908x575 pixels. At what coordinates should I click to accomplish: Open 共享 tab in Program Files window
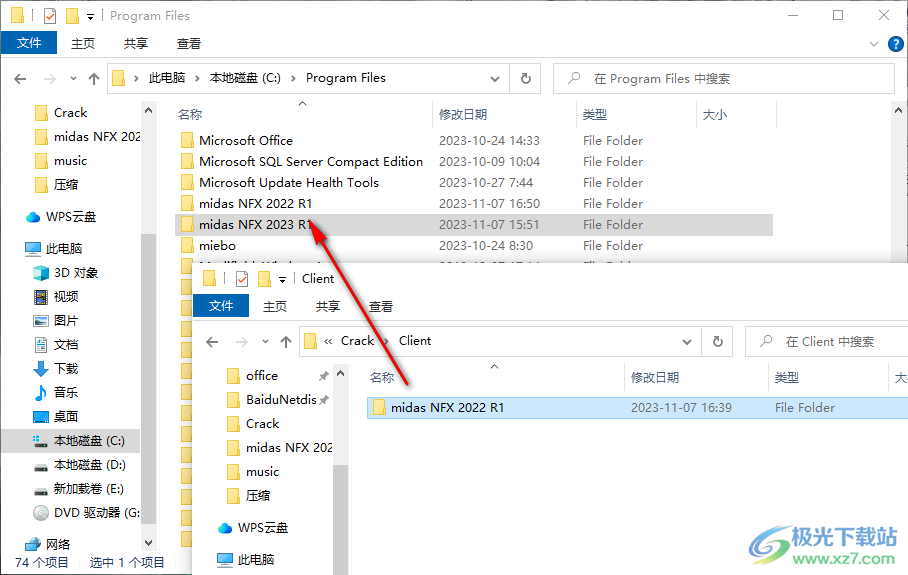coord(136,43)
